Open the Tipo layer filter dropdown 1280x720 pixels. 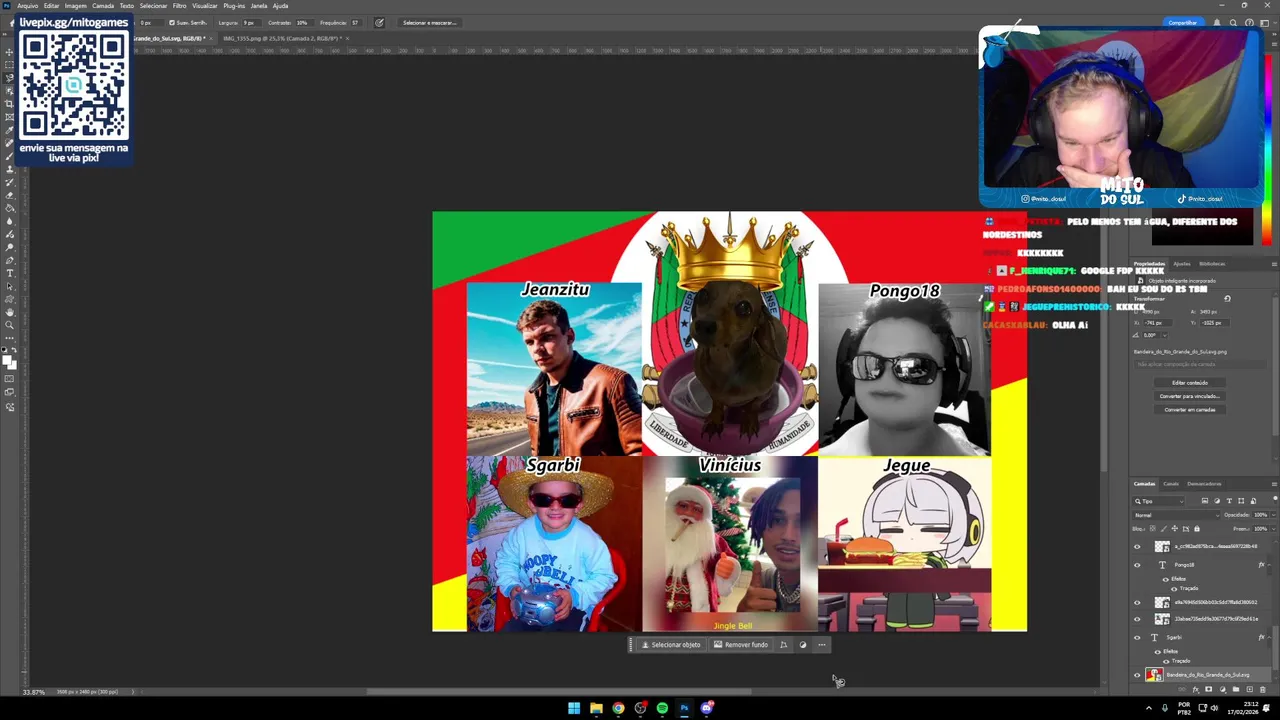(1159, 501)
